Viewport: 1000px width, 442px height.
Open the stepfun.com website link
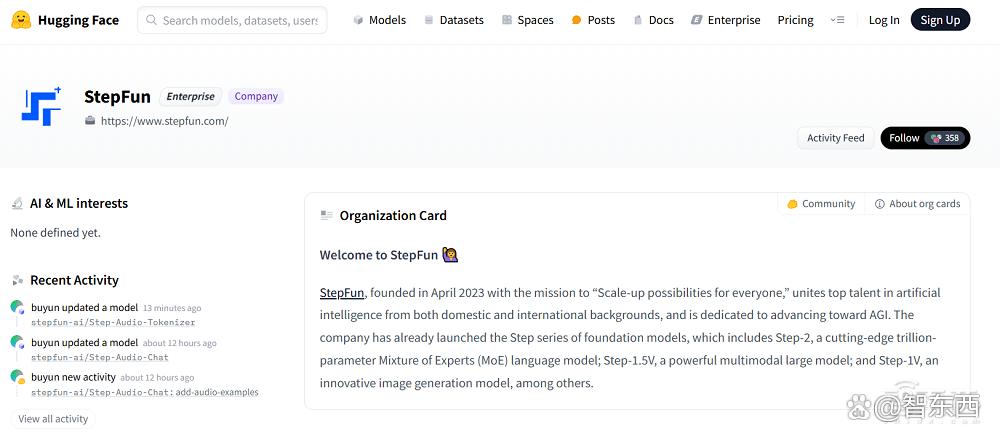165,121
